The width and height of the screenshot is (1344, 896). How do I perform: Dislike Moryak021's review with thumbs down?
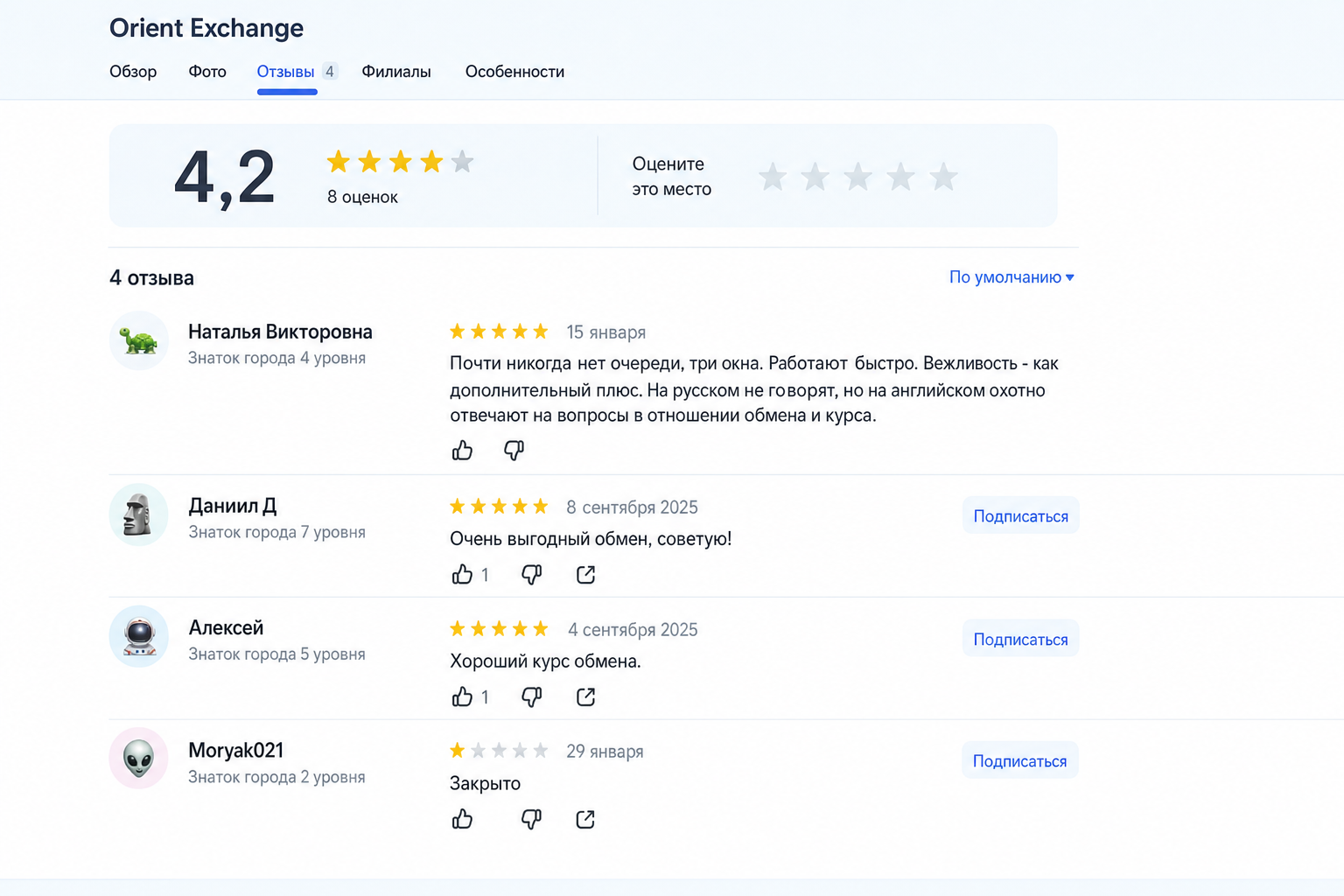[531, 819]
